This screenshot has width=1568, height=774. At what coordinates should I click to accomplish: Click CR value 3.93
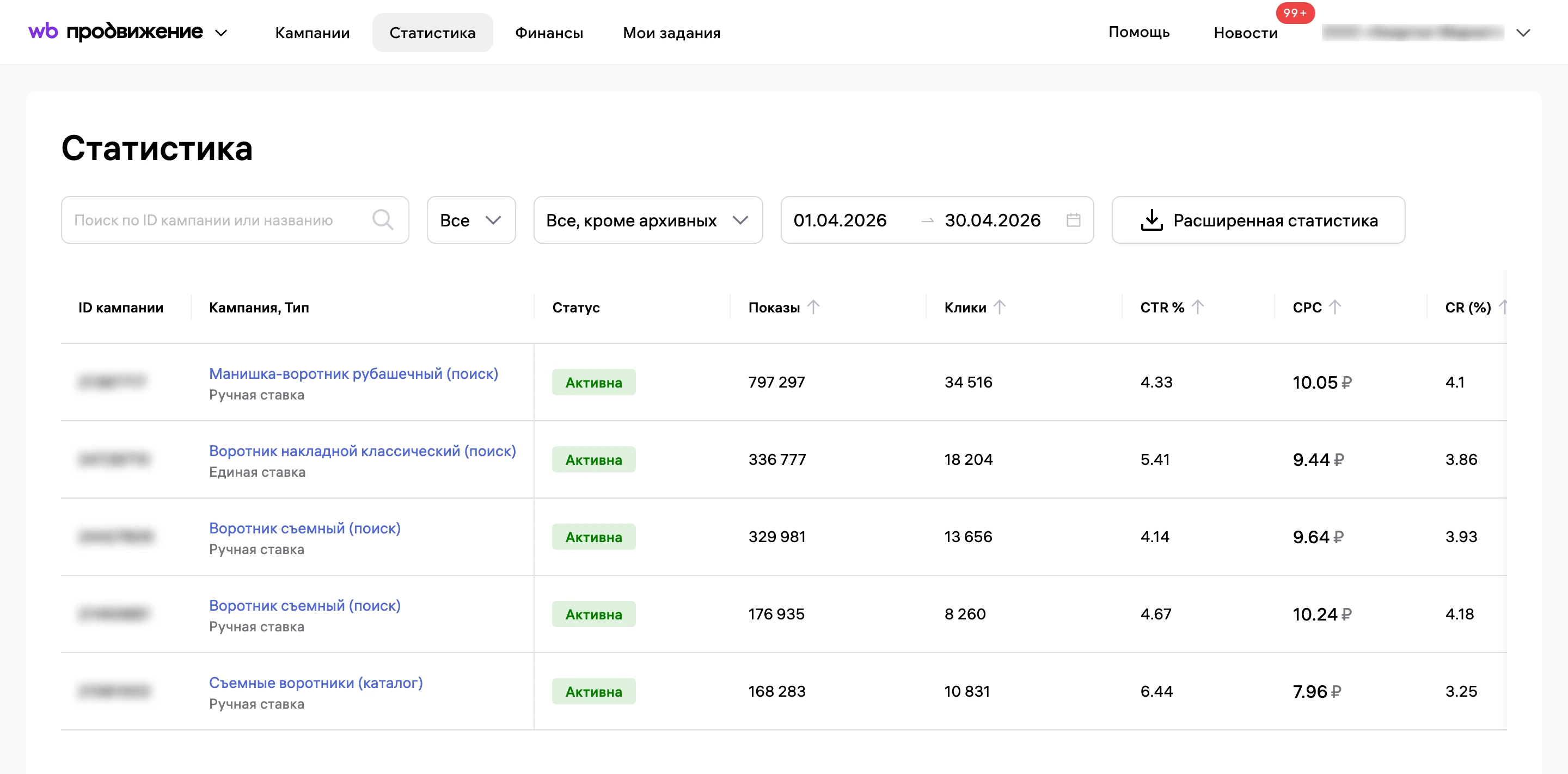[1461, 537]
